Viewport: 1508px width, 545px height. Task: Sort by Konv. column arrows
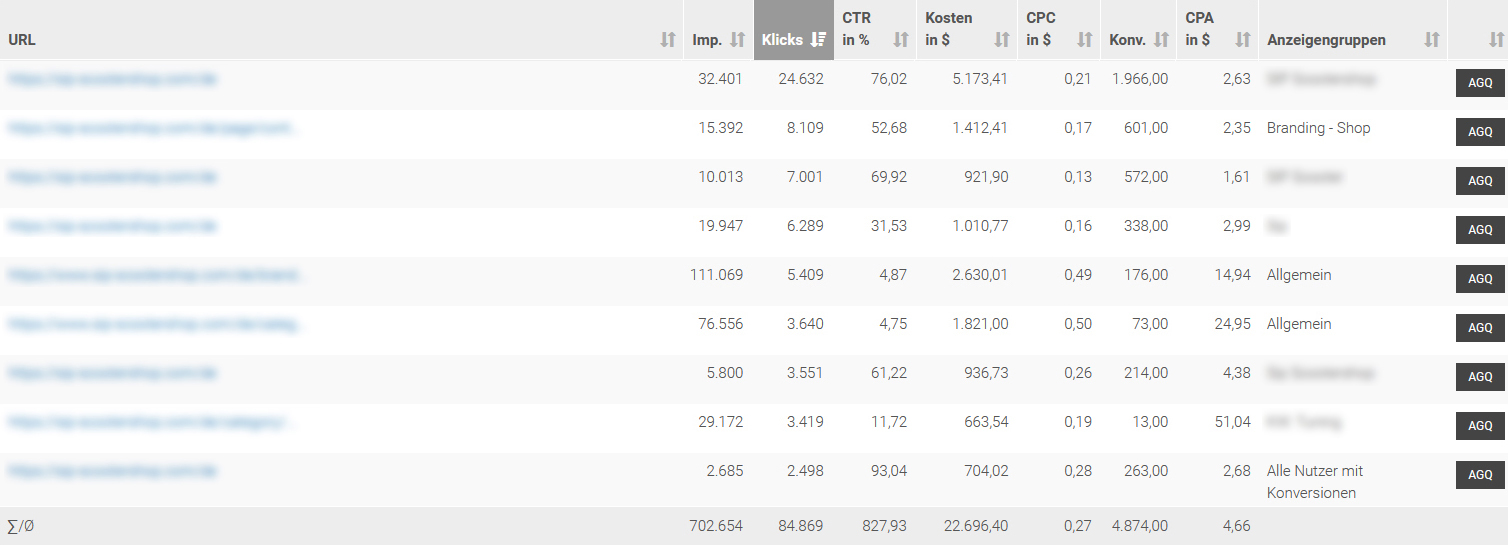[x=1161, y=40]
